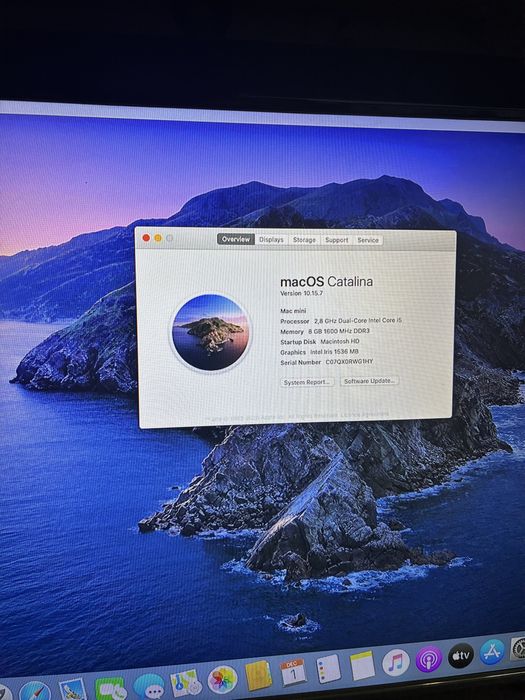Open the Support tab
525x700 pixels.
(337, 240)
